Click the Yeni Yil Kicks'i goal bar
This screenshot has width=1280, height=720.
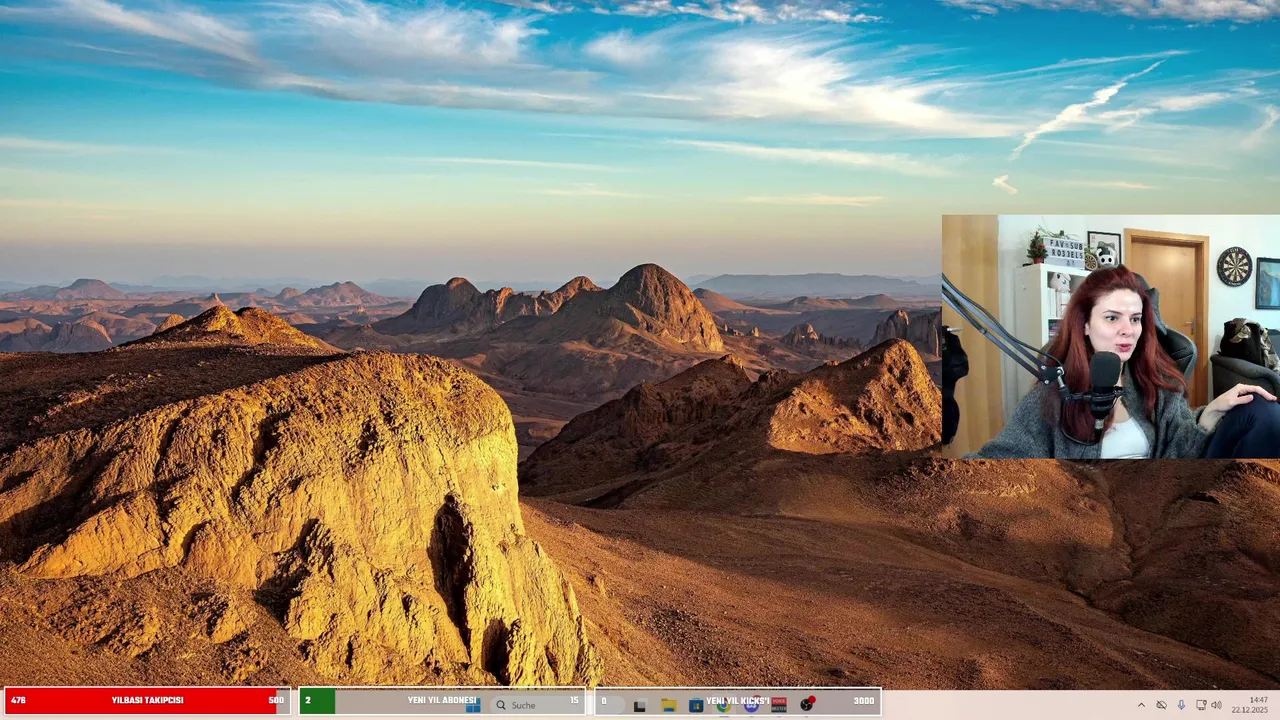738,700
